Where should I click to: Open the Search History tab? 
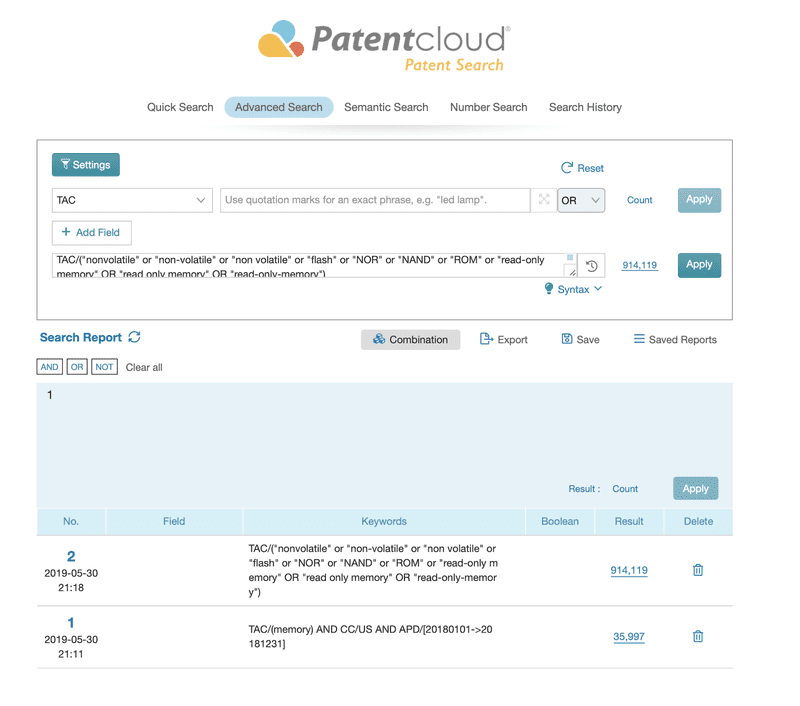point(585,107)
